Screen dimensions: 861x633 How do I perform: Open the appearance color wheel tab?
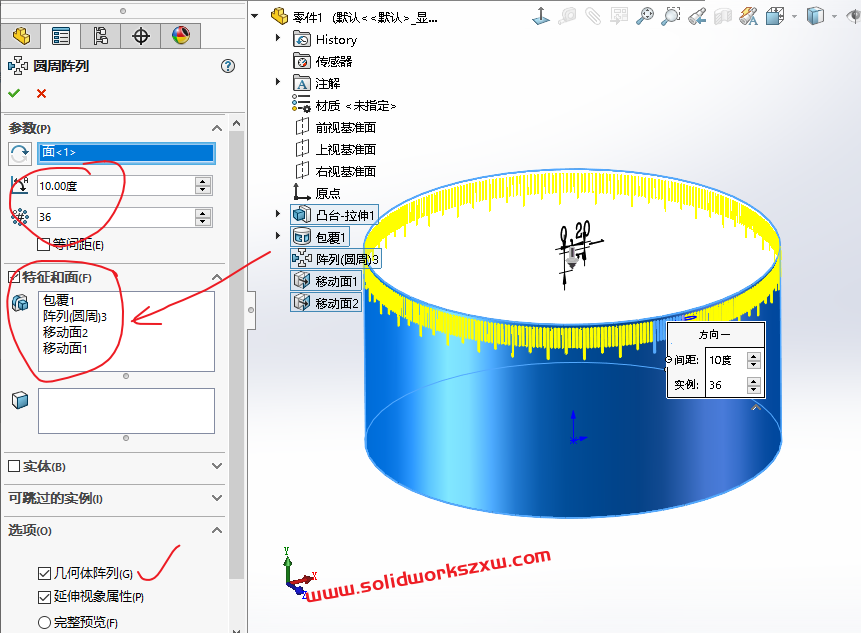[180, 36]
